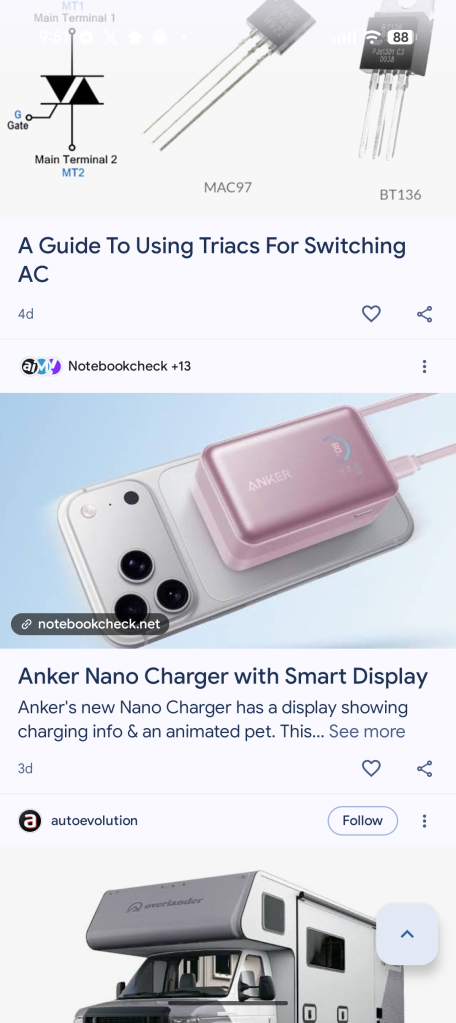Share the Triacs for Switching AC article

click(424, 314)
